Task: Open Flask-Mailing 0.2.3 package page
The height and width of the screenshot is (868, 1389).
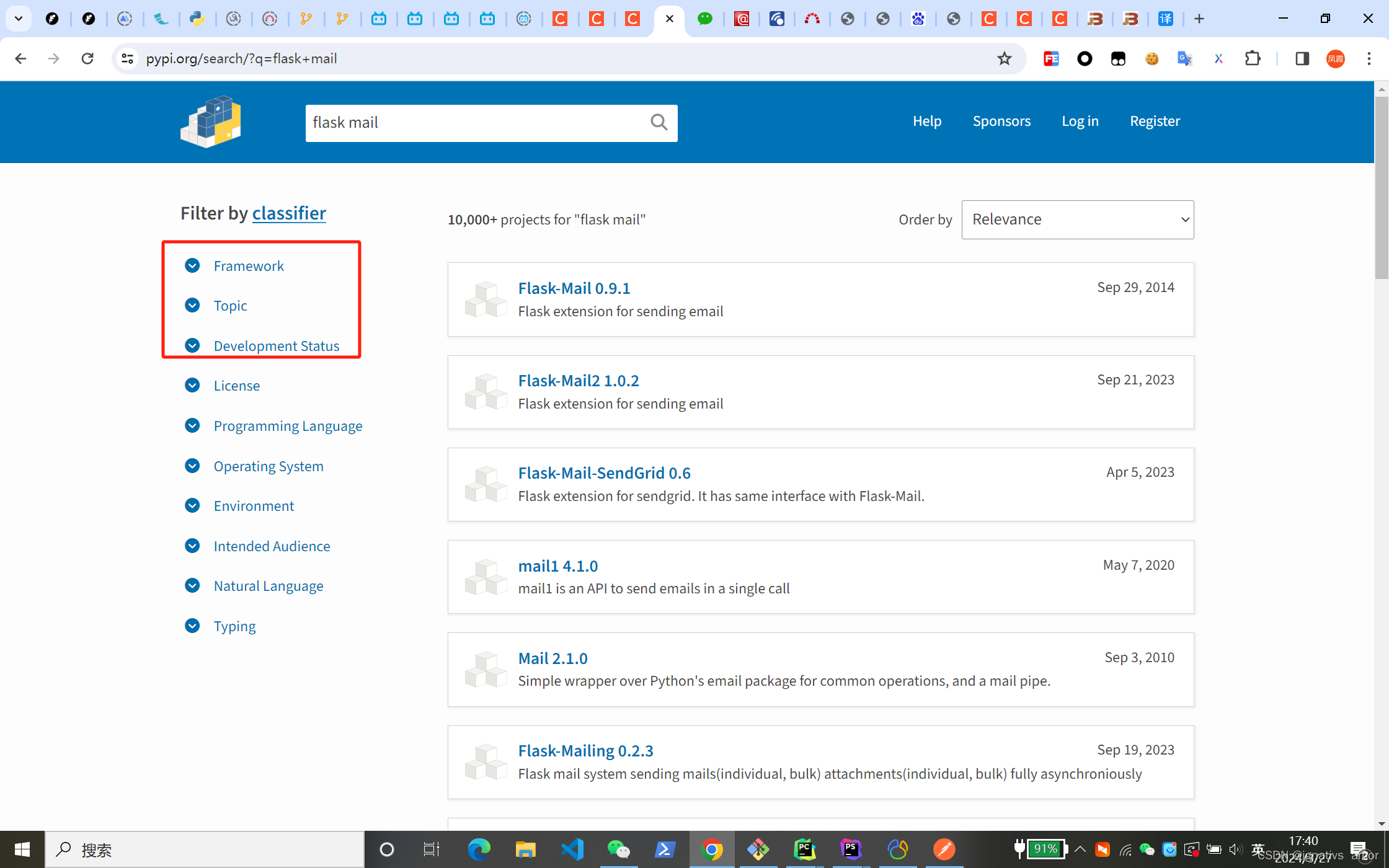Action: coord(585,751)
